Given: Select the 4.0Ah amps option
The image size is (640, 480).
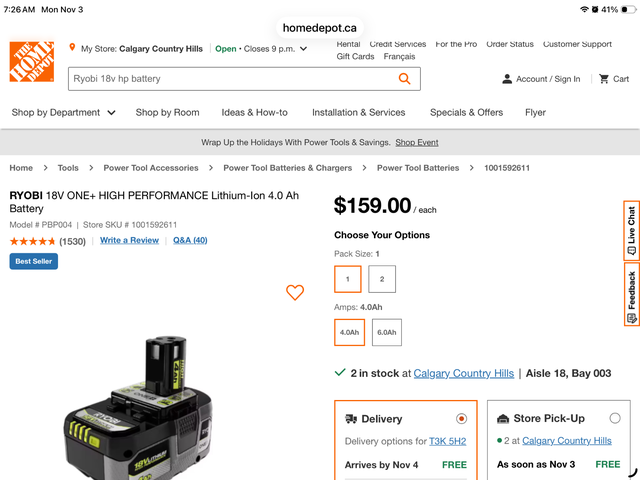Looking at the screenshot, I should 349,332.
